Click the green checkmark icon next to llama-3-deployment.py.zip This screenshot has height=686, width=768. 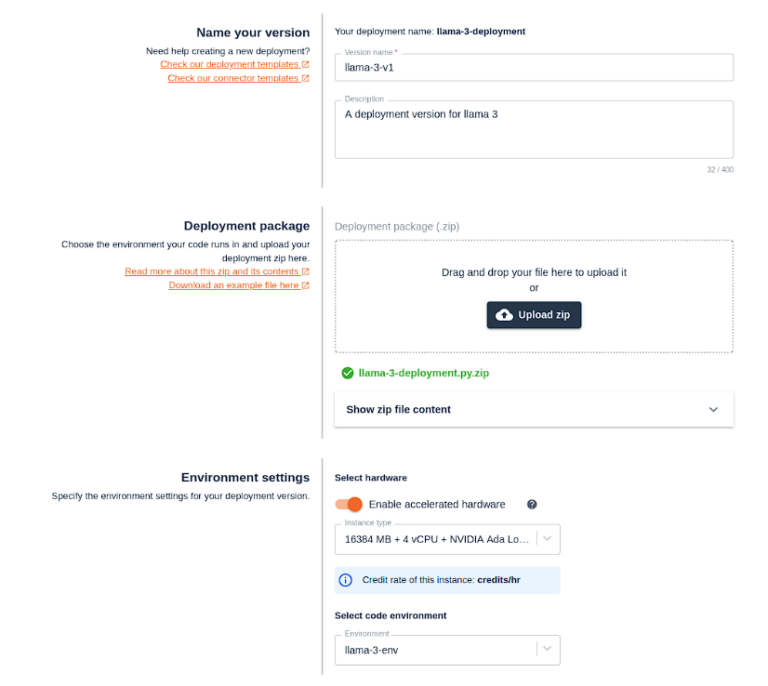click(x=347, y=373)
